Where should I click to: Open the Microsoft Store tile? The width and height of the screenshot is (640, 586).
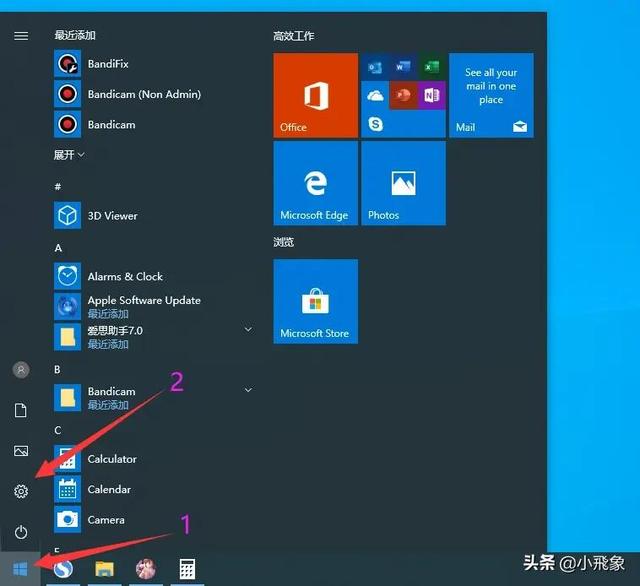(316, 301)
